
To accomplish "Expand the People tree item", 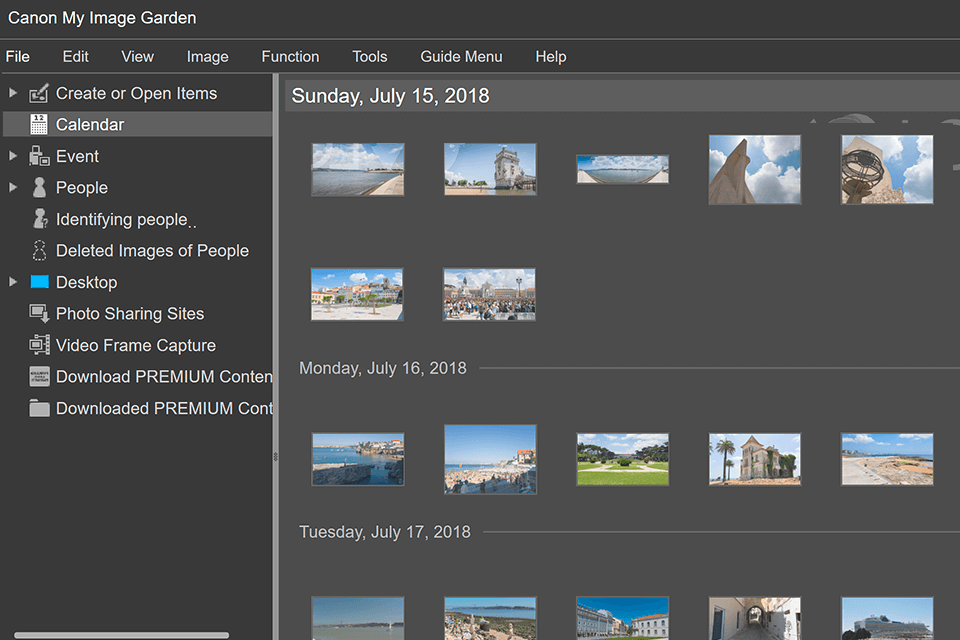I will pos(13,187).
